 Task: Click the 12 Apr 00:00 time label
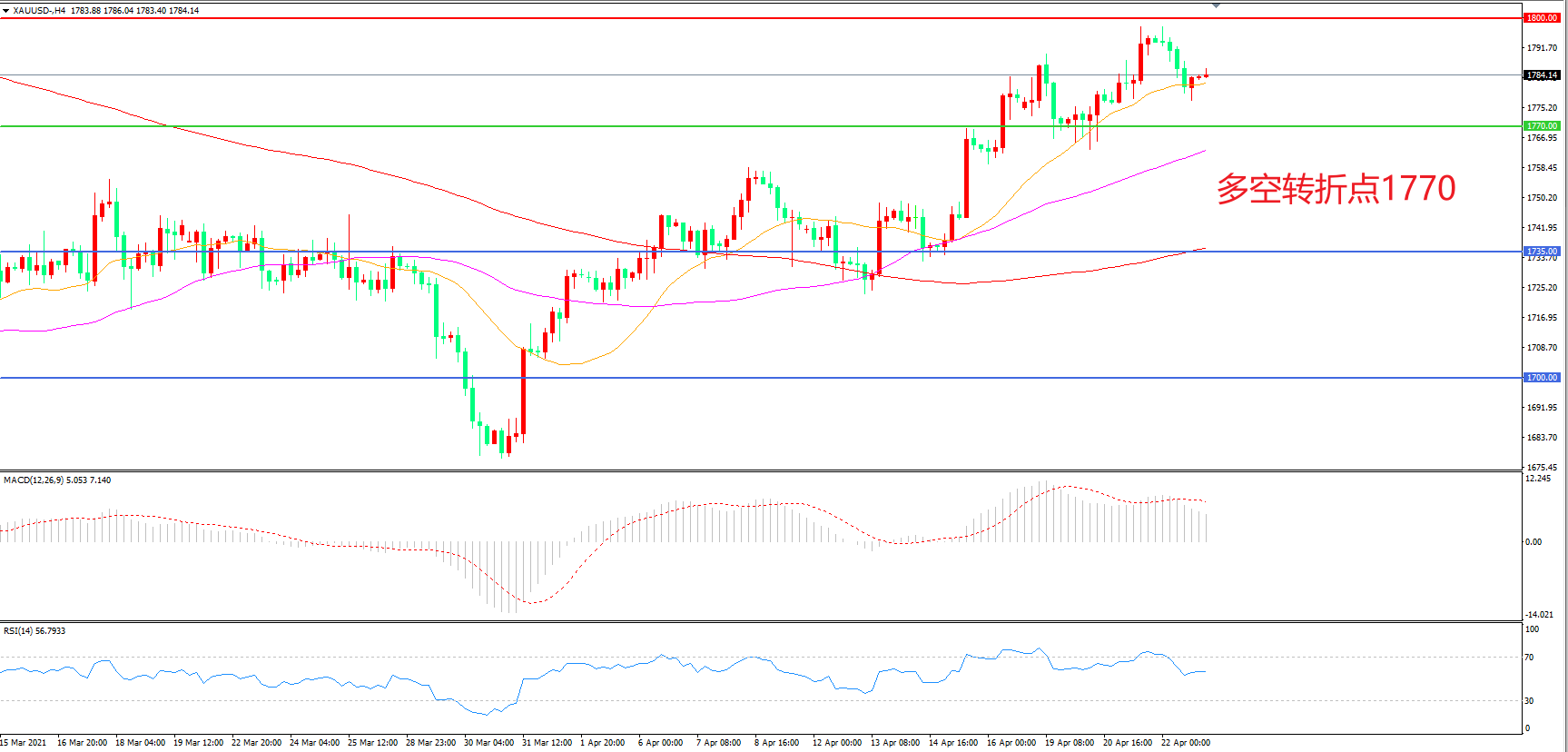836,743
